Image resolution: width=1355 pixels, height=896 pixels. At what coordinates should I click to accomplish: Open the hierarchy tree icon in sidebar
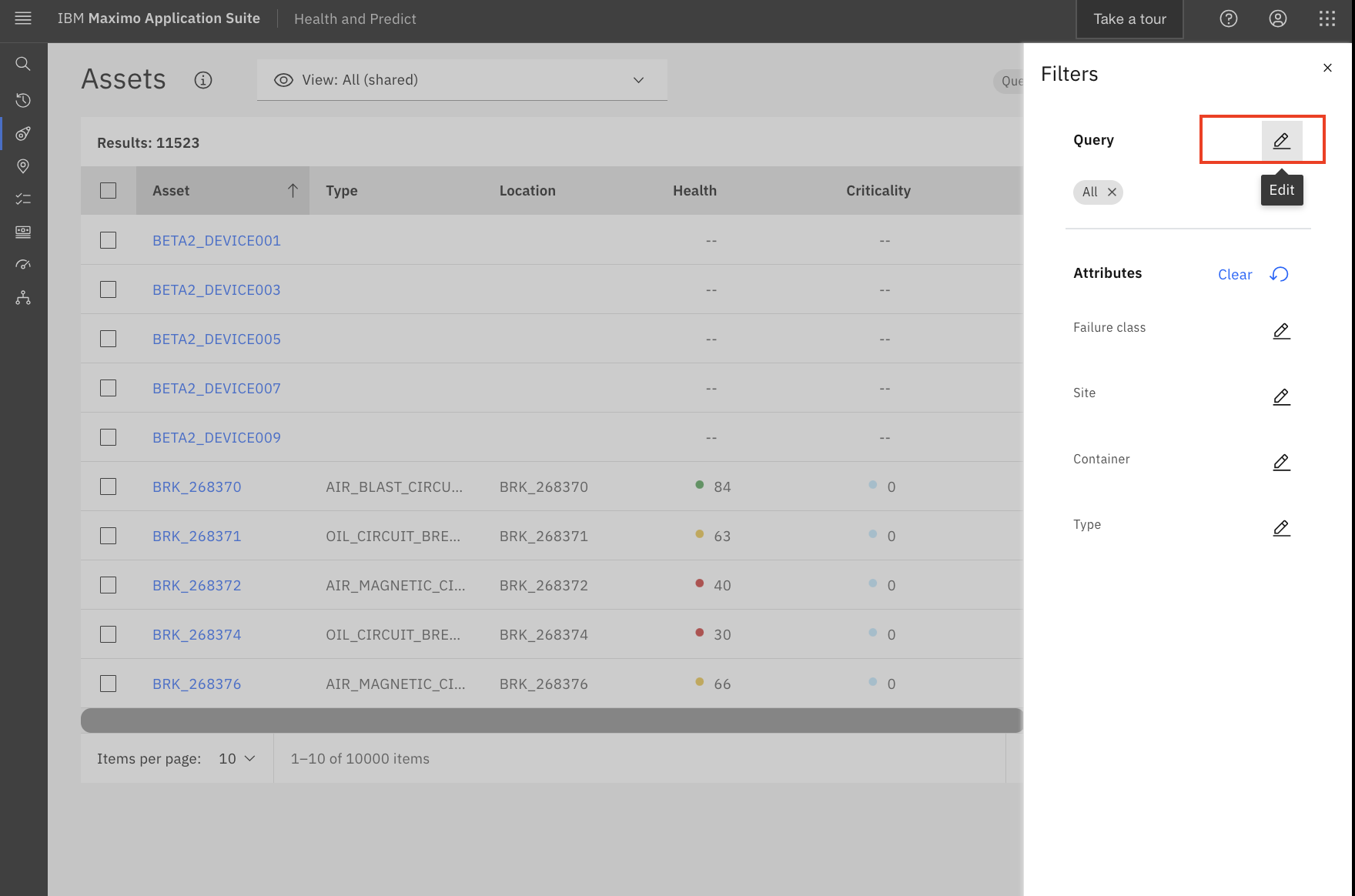[x=23, y=298]
